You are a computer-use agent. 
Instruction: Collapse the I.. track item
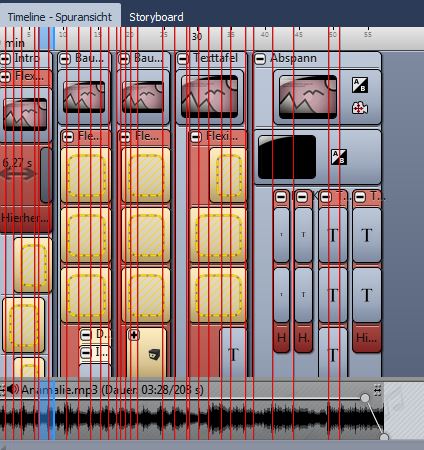pyautogui.click(x=86, y=352)
